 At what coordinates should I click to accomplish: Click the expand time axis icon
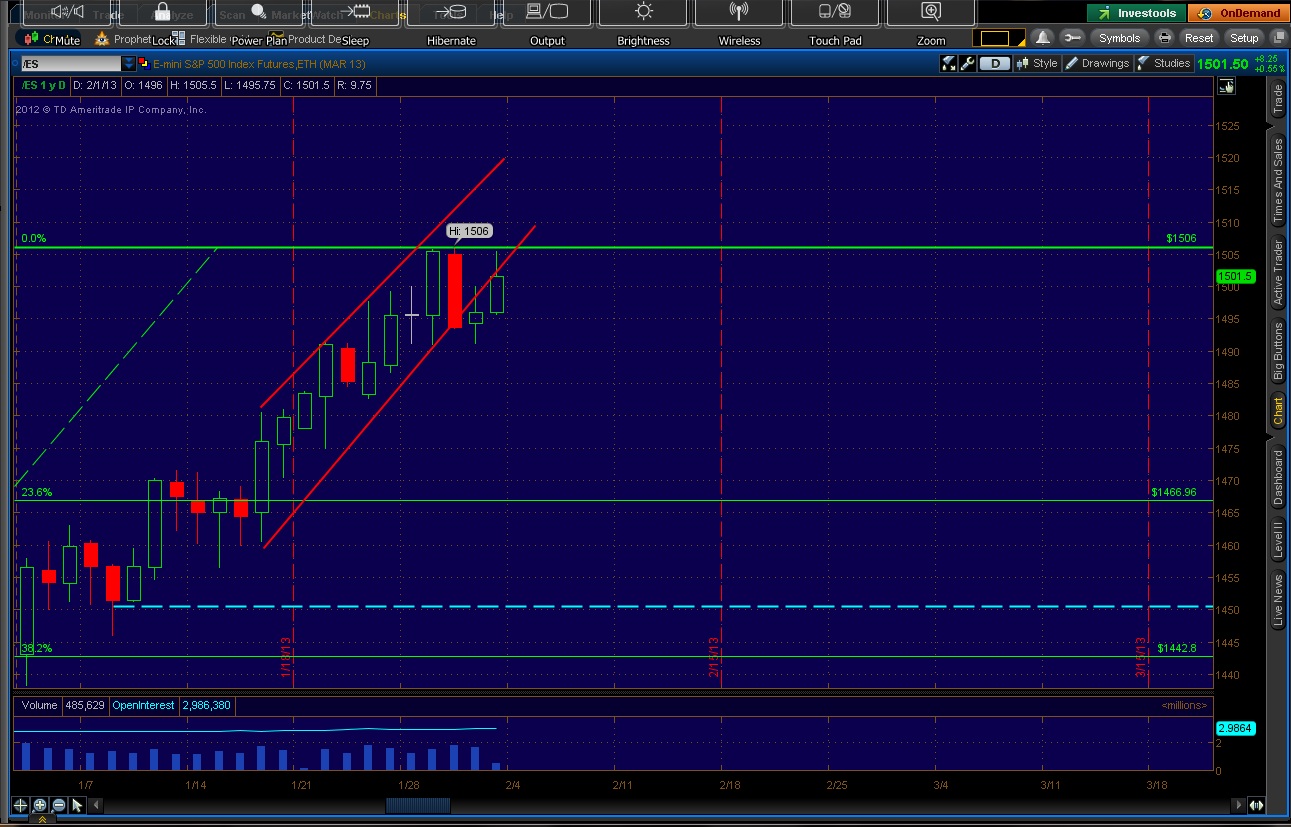[1255, 805]
